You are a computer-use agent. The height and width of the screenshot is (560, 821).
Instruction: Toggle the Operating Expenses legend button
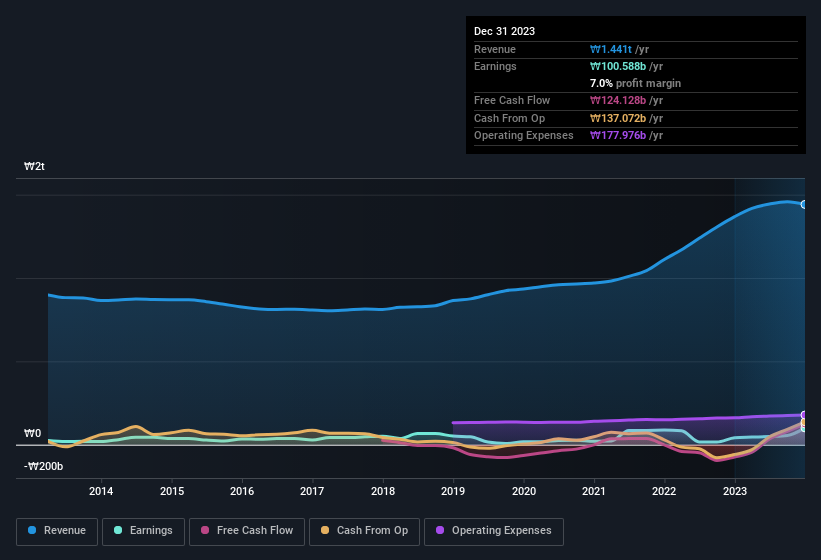click(x=494, y=531)
